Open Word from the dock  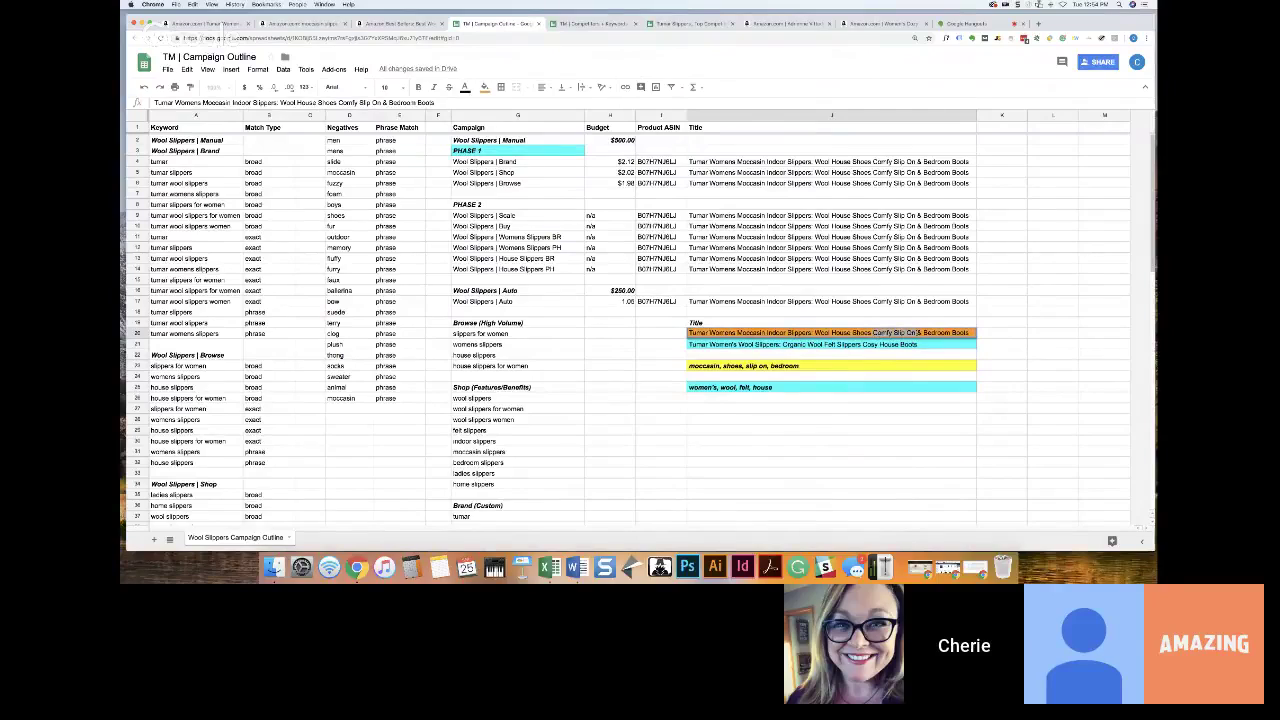click(577, 568)
